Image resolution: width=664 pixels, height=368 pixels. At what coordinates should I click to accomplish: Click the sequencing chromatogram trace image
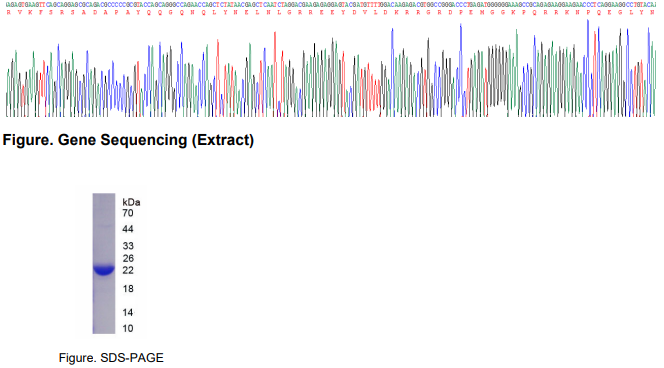tap(331, 68)
